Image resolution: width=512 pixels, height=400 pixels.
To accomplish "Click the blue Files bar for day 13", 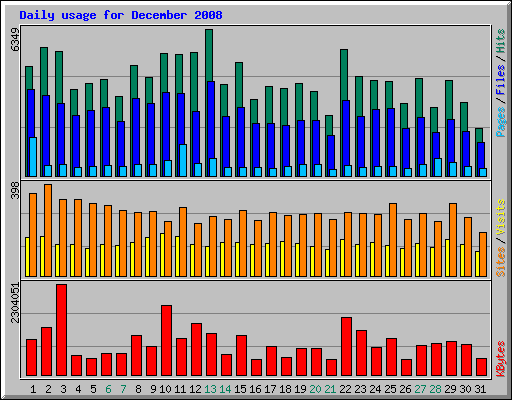I will 211,120.
